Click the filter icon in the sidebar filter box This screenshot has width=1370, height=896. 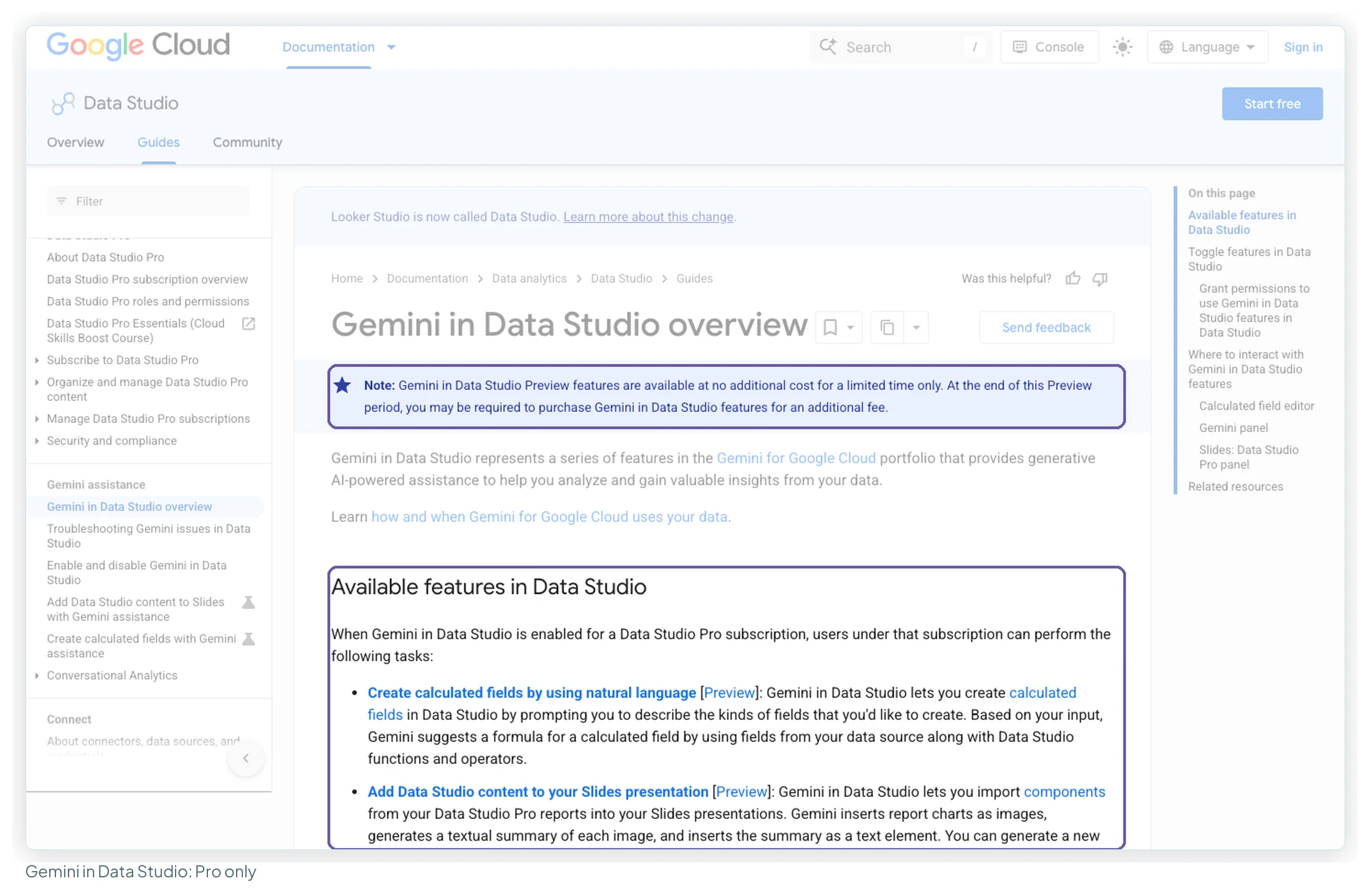[x=62, y=201]
